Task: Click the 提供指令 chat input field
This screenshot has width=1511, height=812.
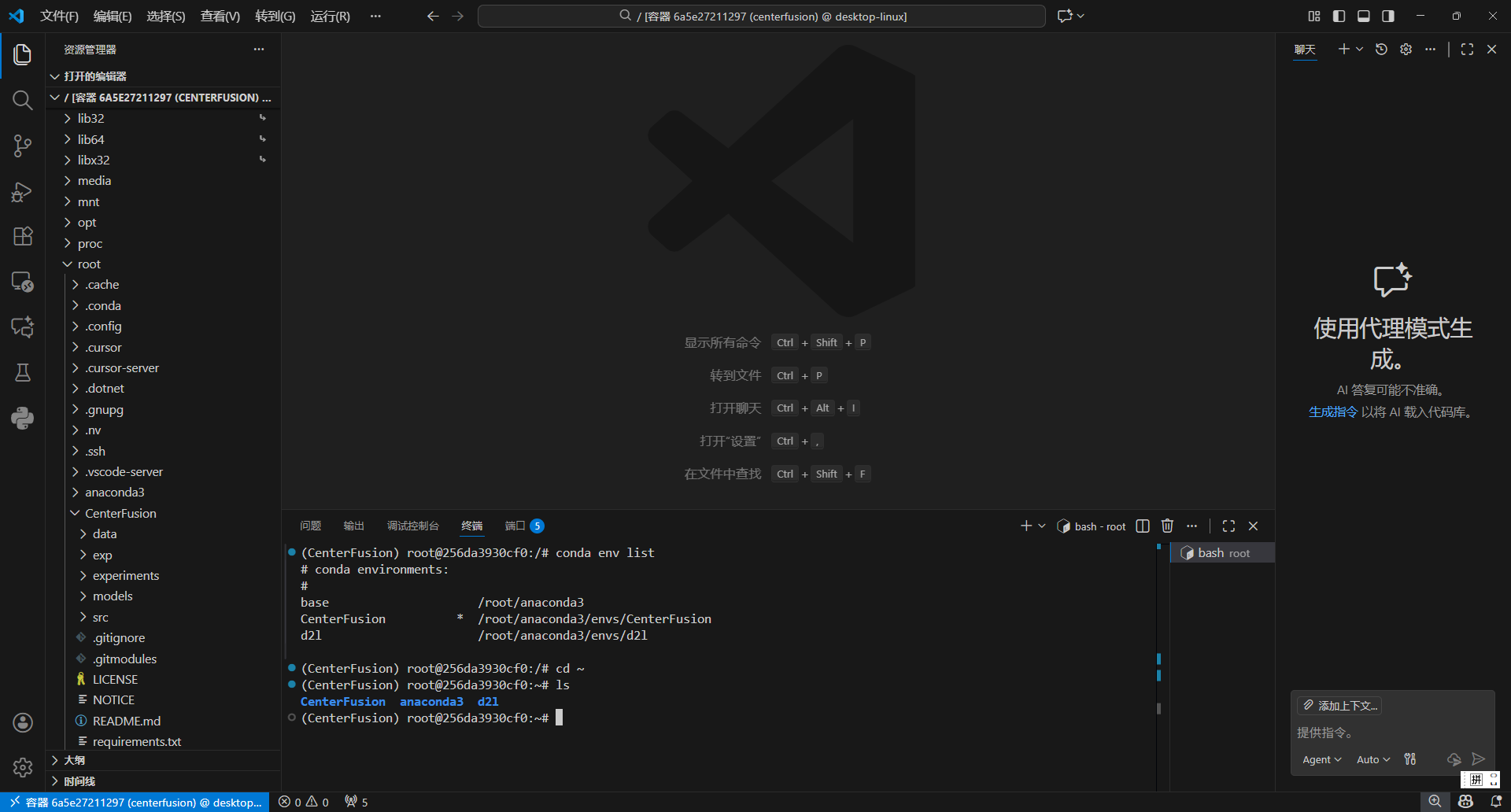Action: [1392, 733]
